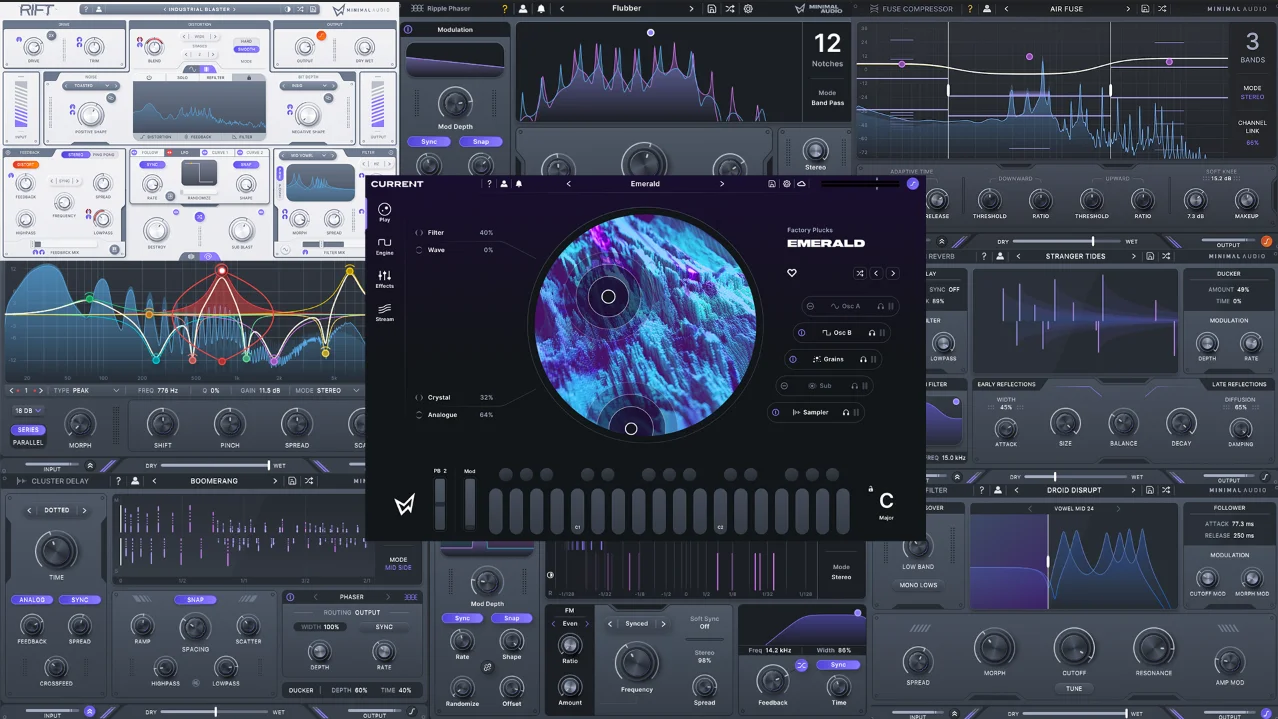The width and height of the screenshot is (1278, 719).
Task: Solo Osc B with its headphones icon
Action: 872,333
